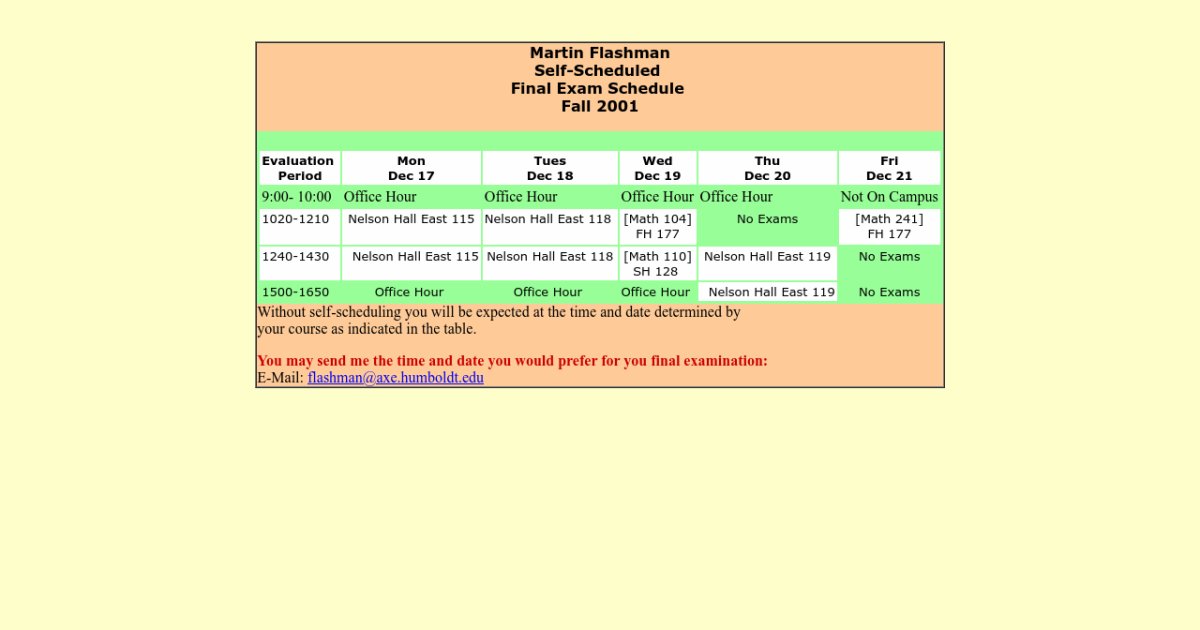Image resolution: width=1200 pixels, height=630 pixels.
Task: Click the red 'You may send me' text
Action: pos(512,361)
